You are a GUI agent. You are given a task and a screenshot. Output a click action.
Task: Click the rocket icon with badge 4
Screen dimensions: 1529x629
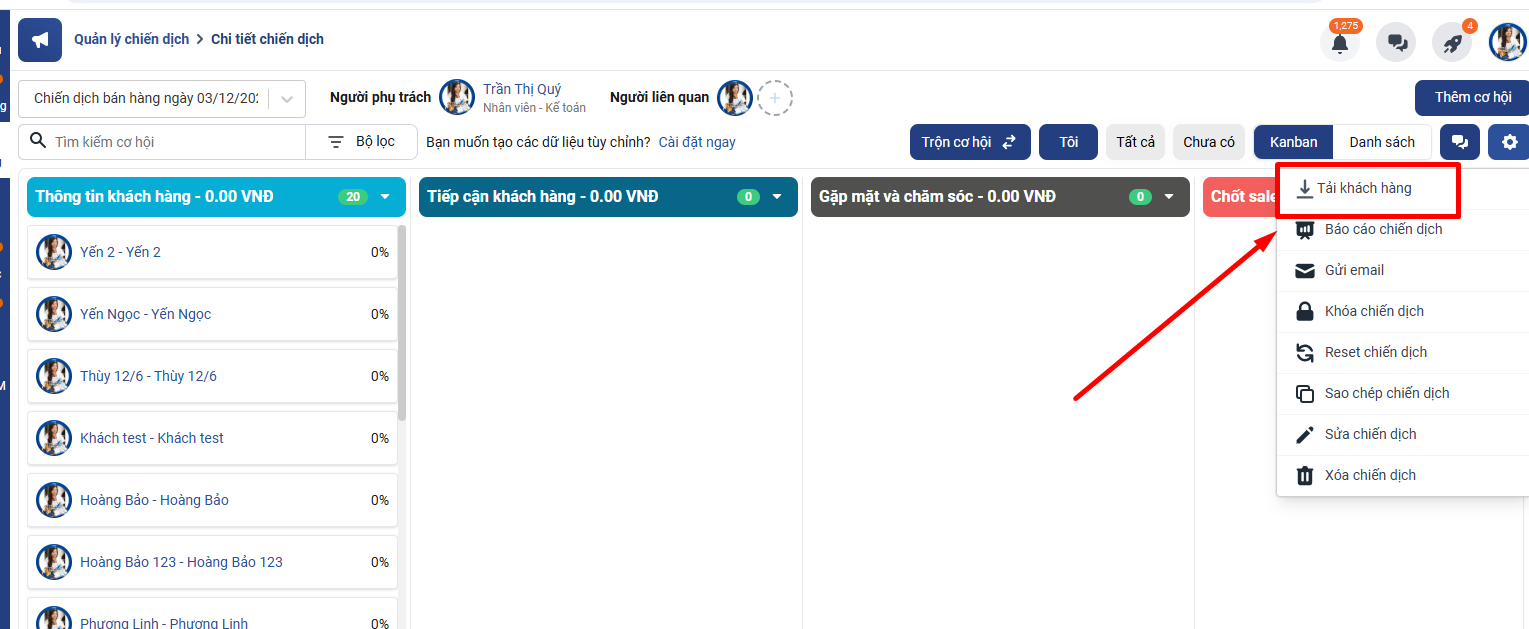point(1452,43)
